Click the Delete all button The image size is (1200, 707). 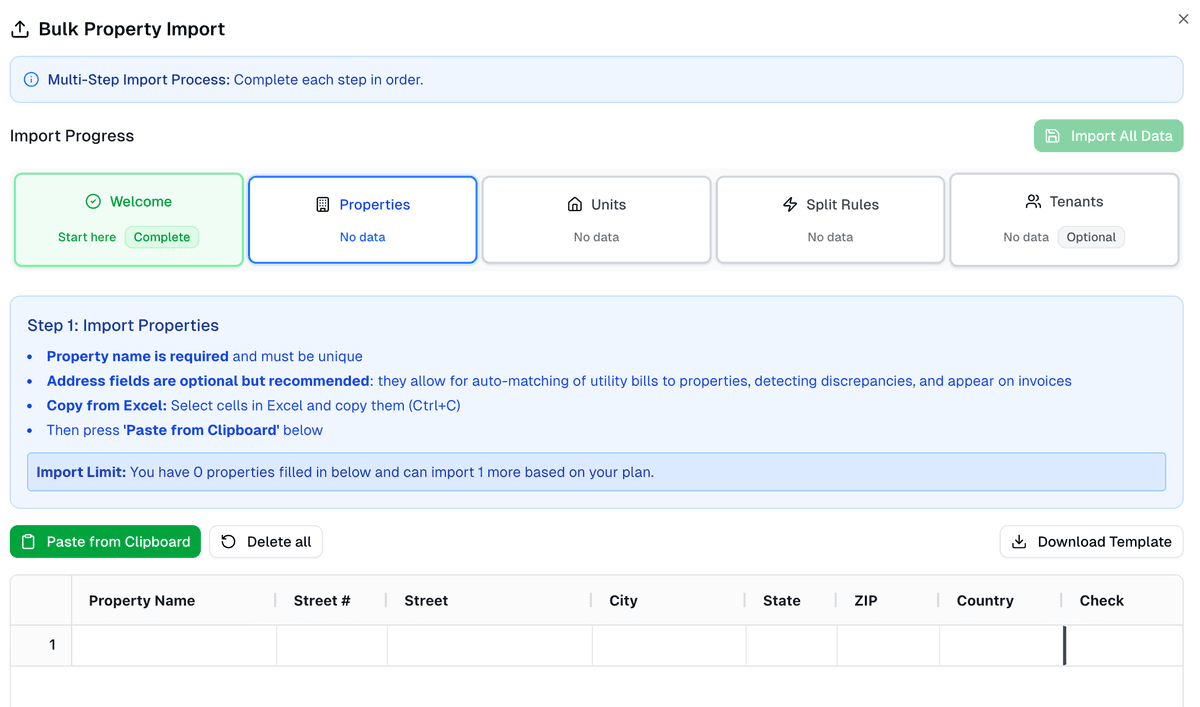[266, 541]
